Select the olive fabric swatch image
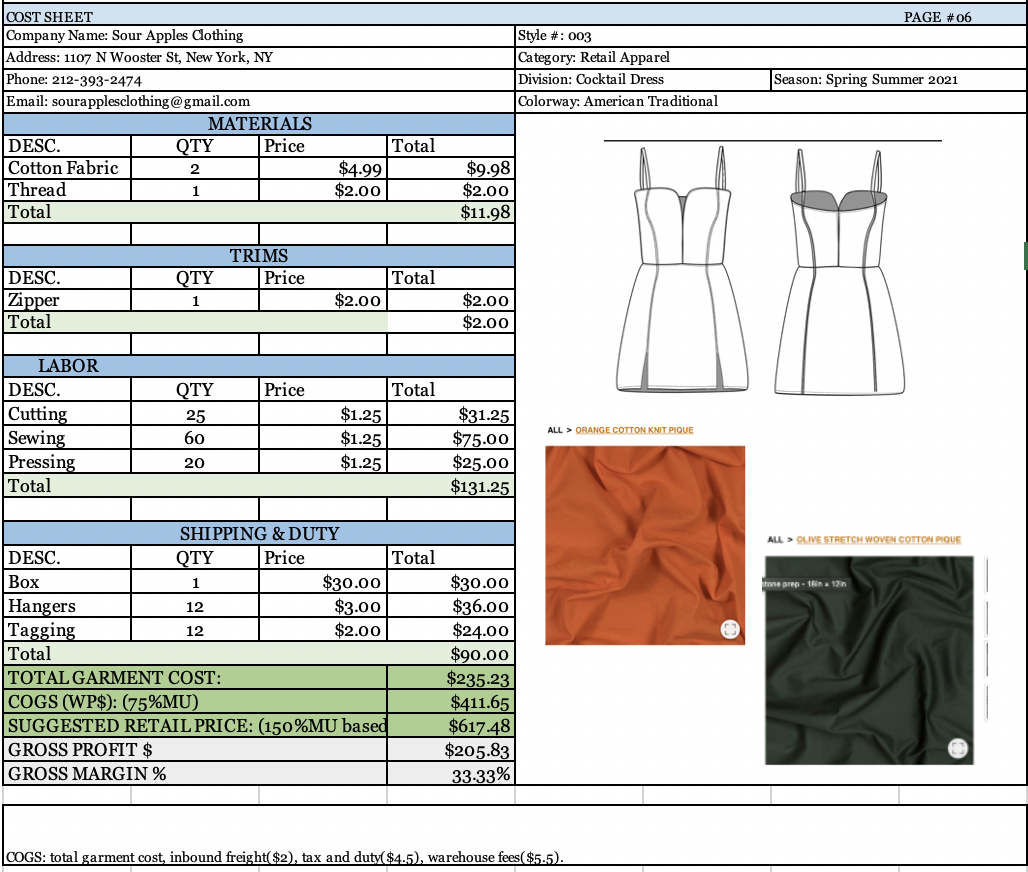The image size is (1028, 872). (x=869, y=660)
